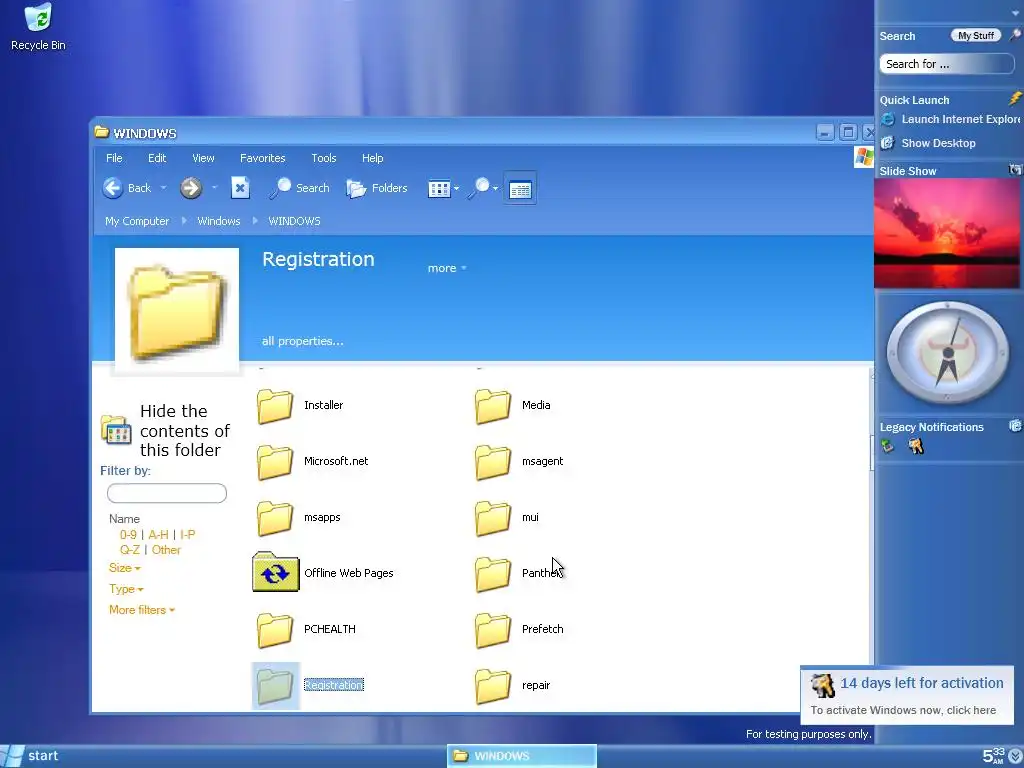1024x768 pixels.
Task: Click the analog clock in the sidebar
Action: coord(948,353)
